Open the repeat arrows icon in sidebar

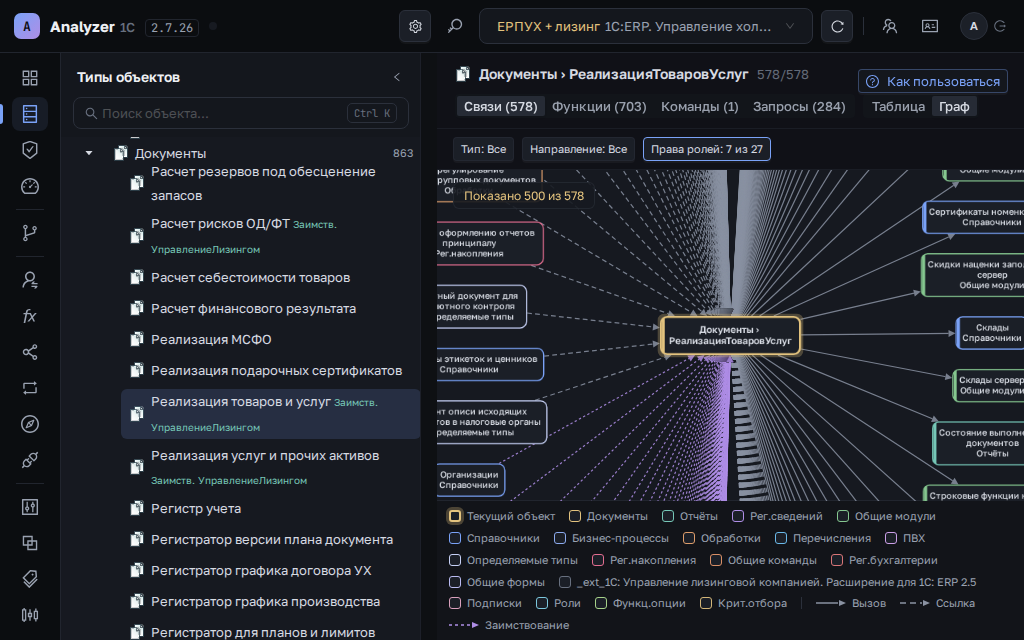[30, 388]
